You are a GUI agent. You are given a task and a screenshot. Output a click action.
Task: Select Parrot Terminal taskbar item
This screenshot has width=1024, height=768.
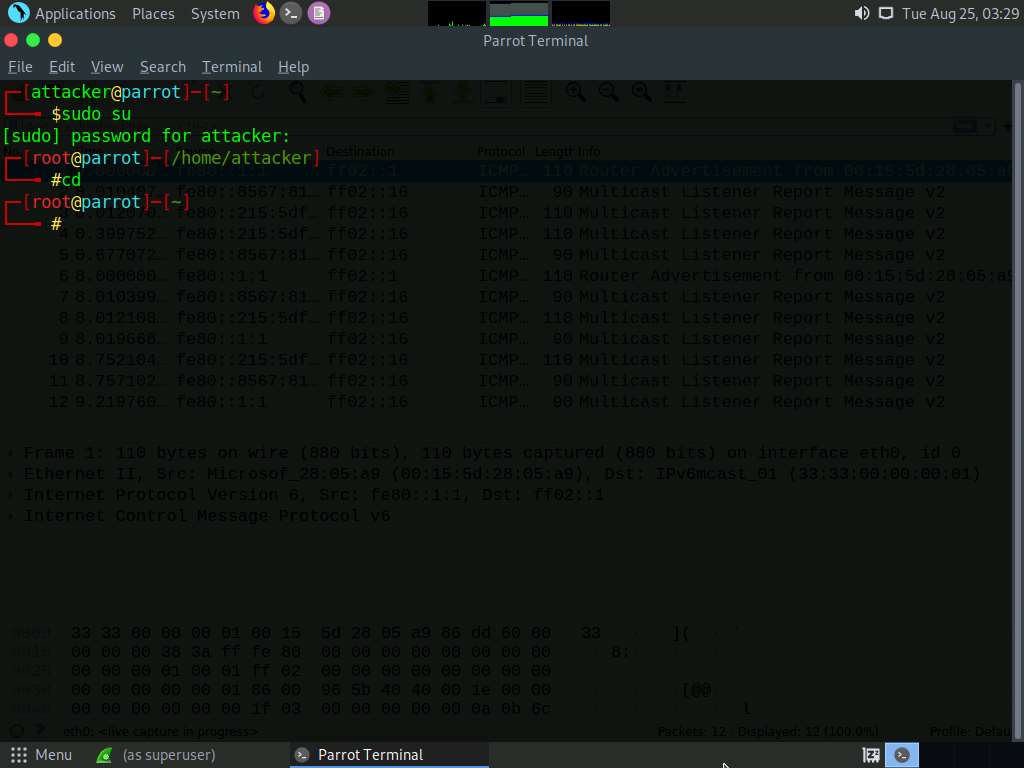pyautogui.click(x=389, y=755)
